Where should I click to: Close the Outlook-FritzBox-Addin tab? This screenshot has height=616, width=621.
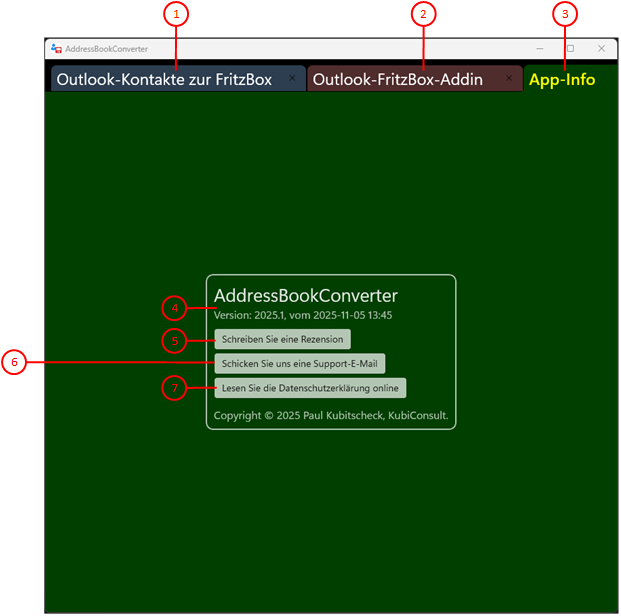pyautogui.click(x=509, y=77)
